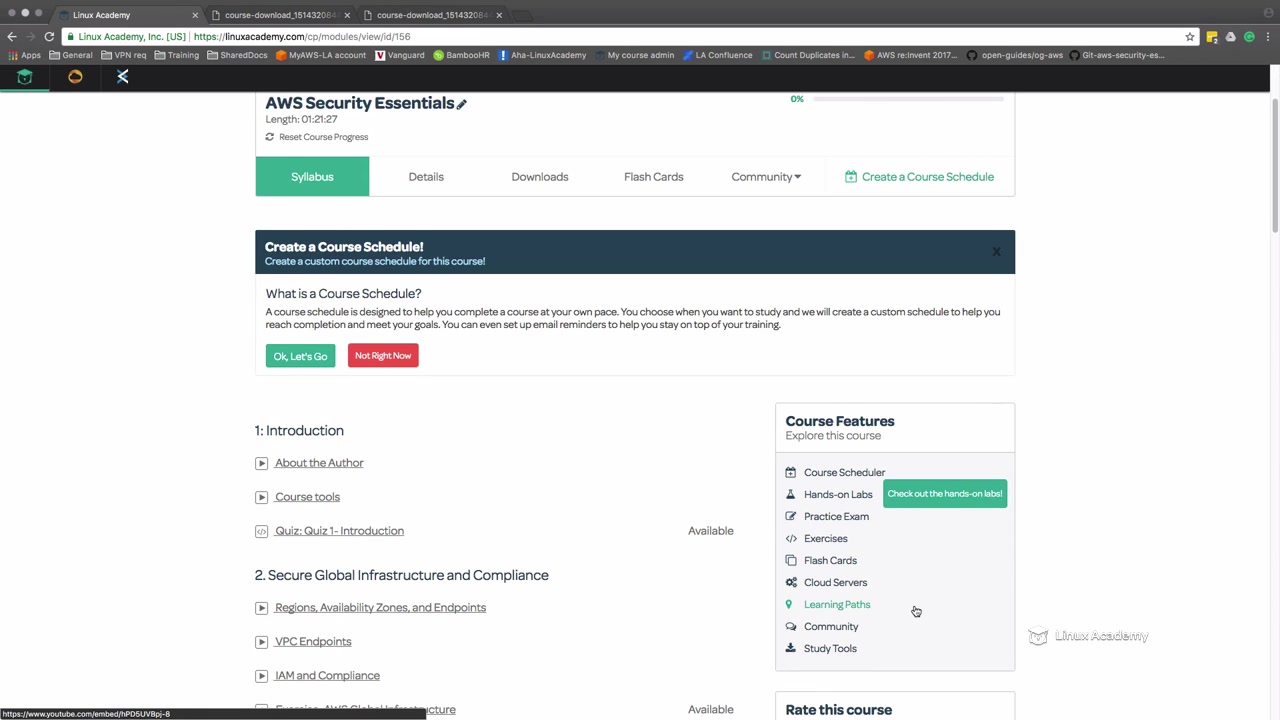Click the refresh icon beside Reset Course Progress
Viewport: 1280px width, 720px height.
pyautogui.click(x=269, y=137)
